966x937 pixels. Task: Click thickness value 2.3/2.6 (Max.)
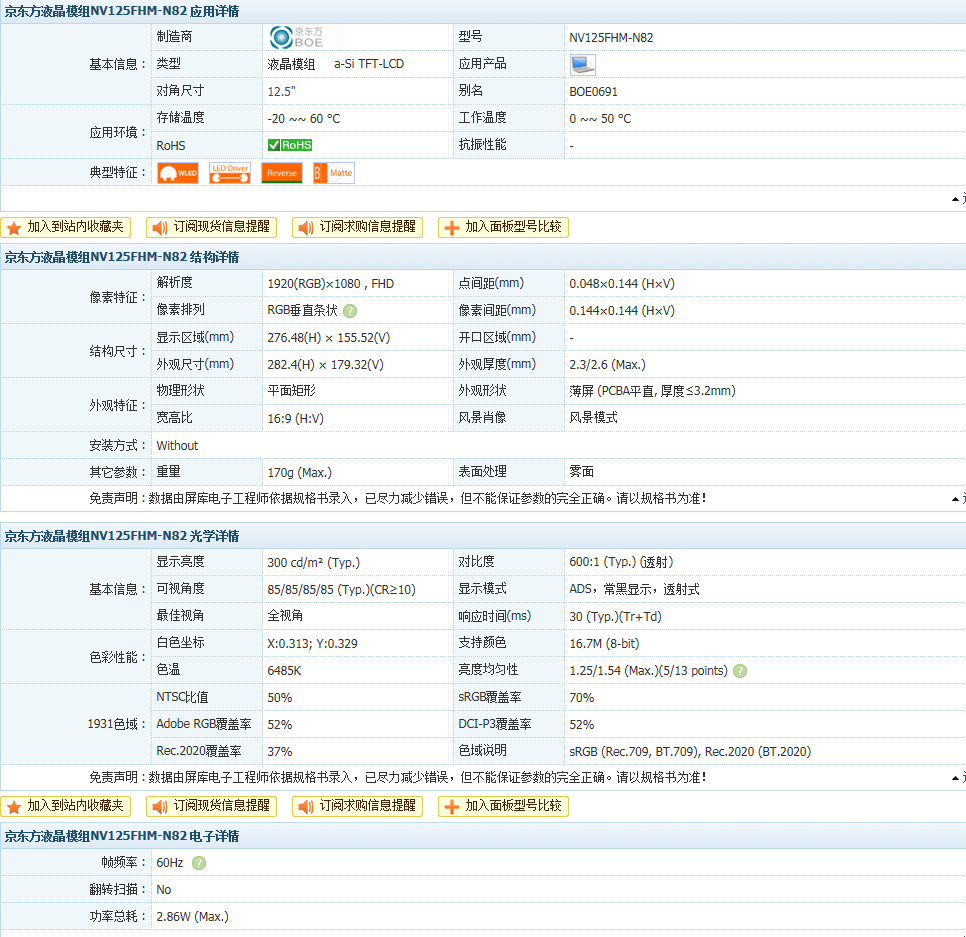(607, 365)
